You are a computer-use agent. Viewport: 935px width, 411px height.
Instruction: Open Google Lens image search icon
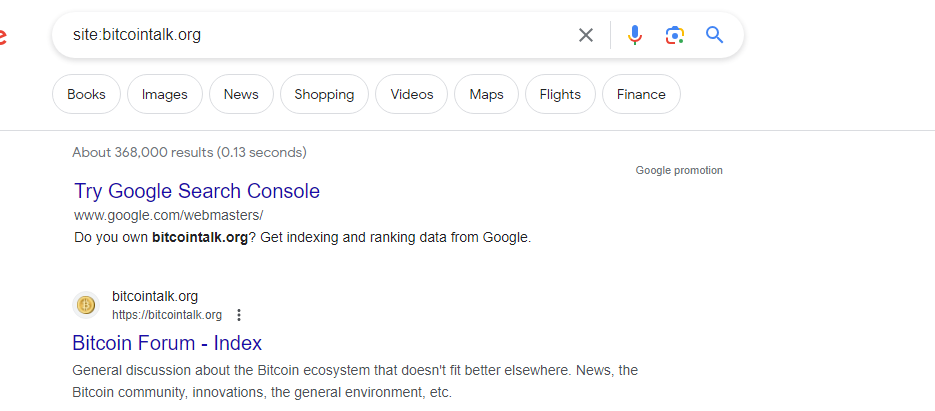[674, 35]
